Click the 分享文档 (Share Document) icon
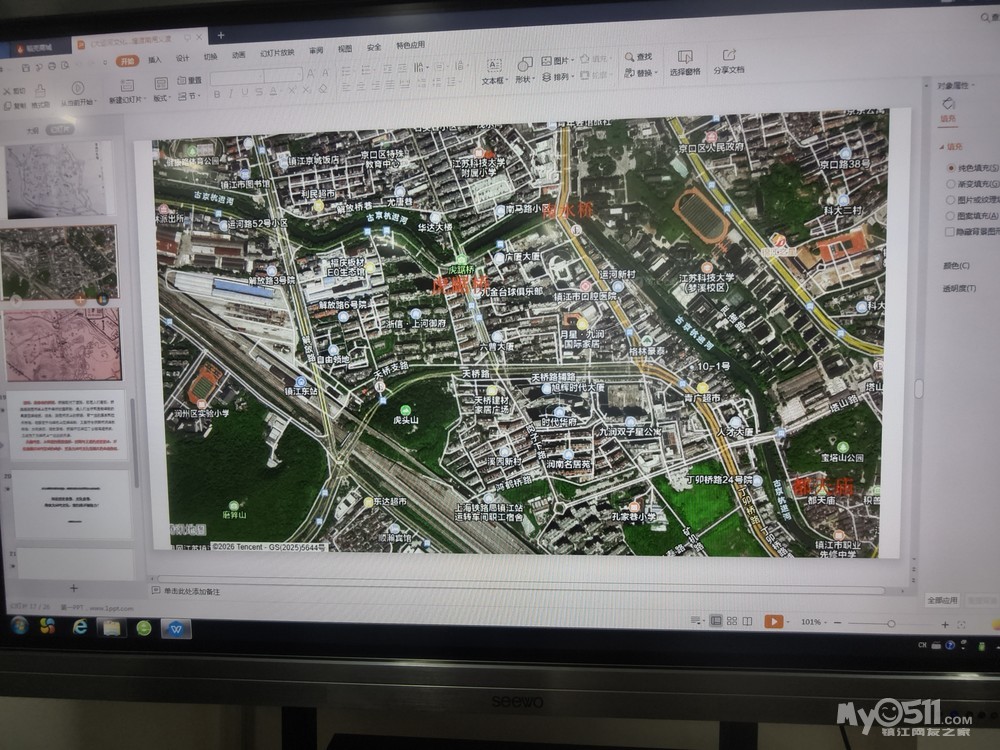1000x750 pixels. click(729, 55)
